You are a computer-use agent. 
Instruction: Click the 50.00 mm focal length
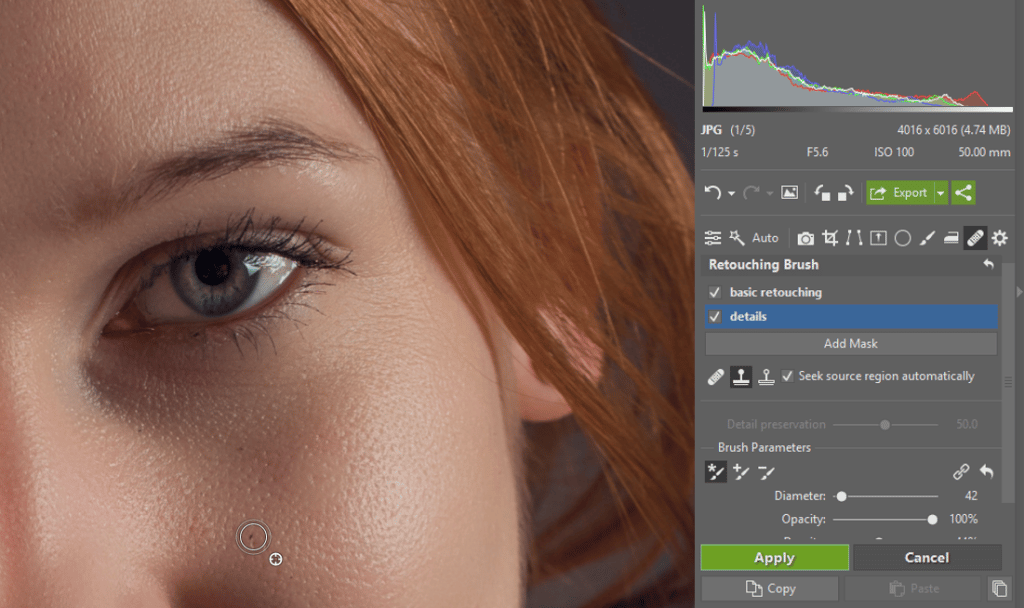click(984, 152)
